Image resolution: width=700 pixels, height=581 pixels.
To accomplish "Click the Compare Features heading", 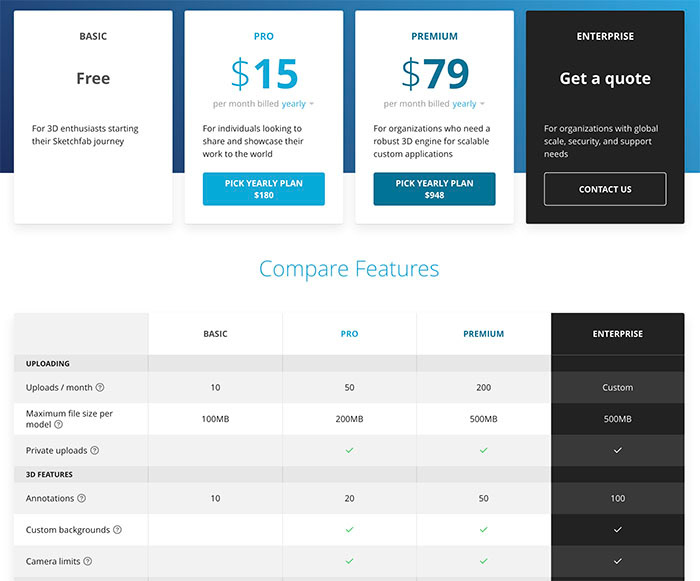I will point(349,269).
